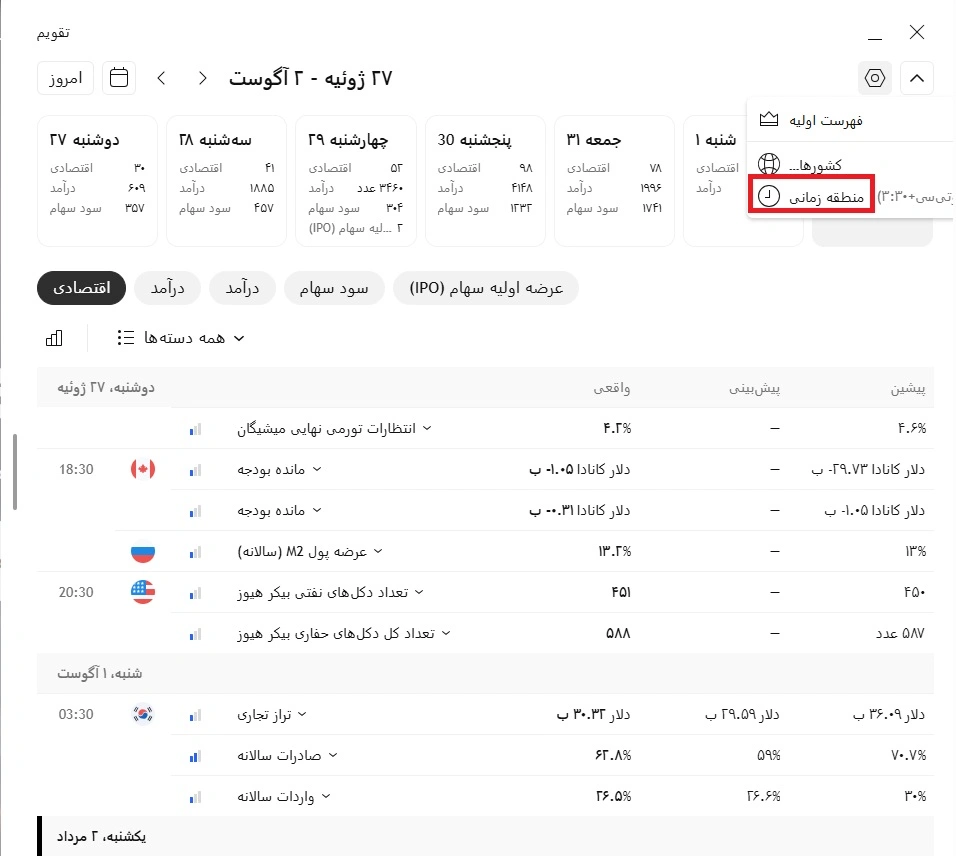
Task: Open the calendar settings hexagon icon
Action: coord(874,78)
